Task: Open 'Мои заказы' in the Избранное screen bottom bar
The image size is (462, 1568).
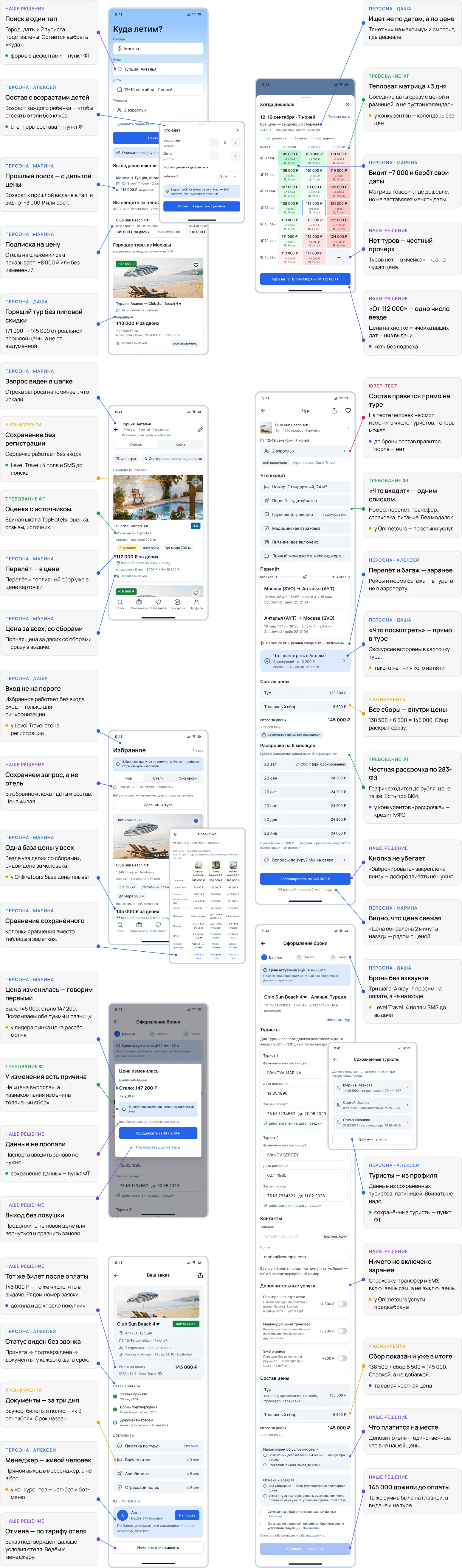Action: 139,928
